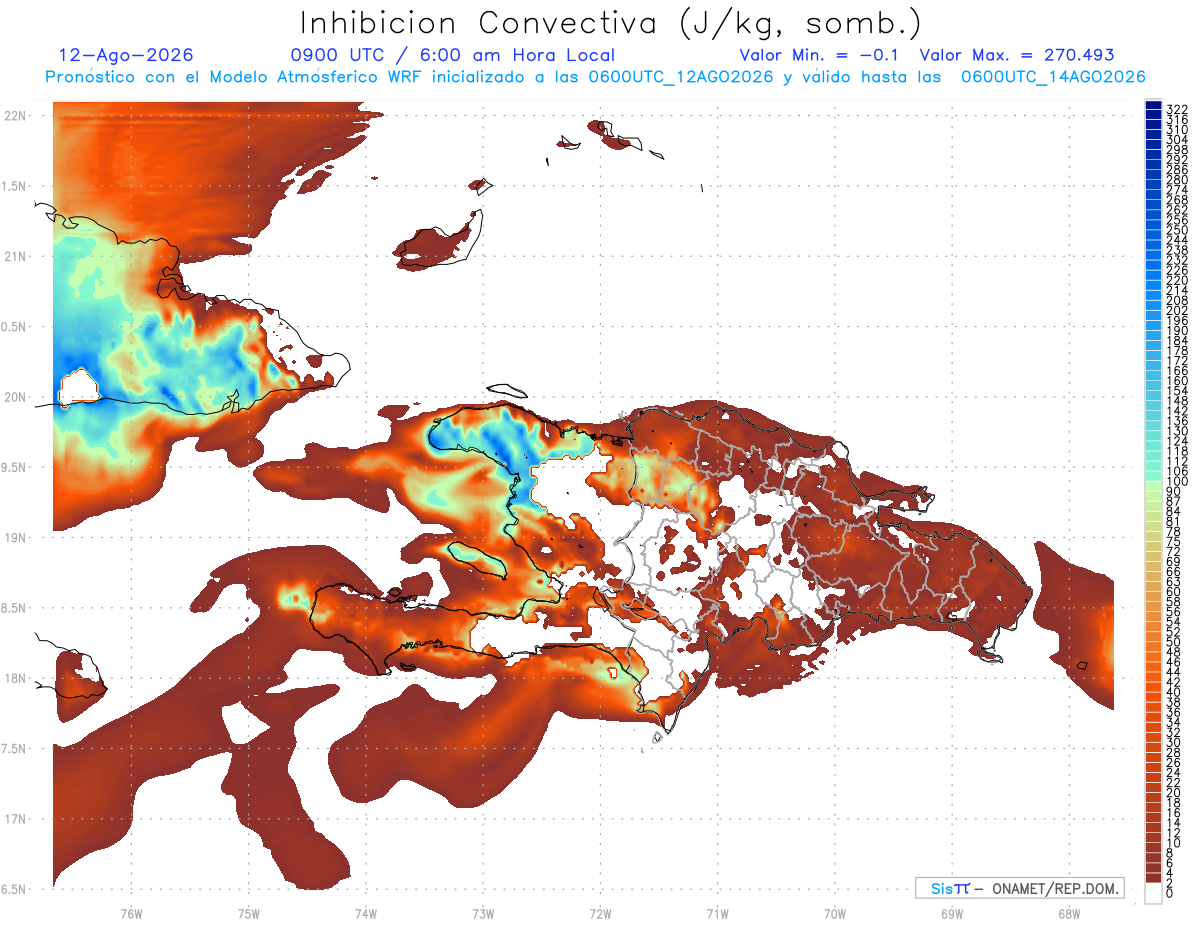1200x927 pixels.
Task: Click the time '0900 UTC / 6:00 am Hora Local'
Action: click(453, 55)
